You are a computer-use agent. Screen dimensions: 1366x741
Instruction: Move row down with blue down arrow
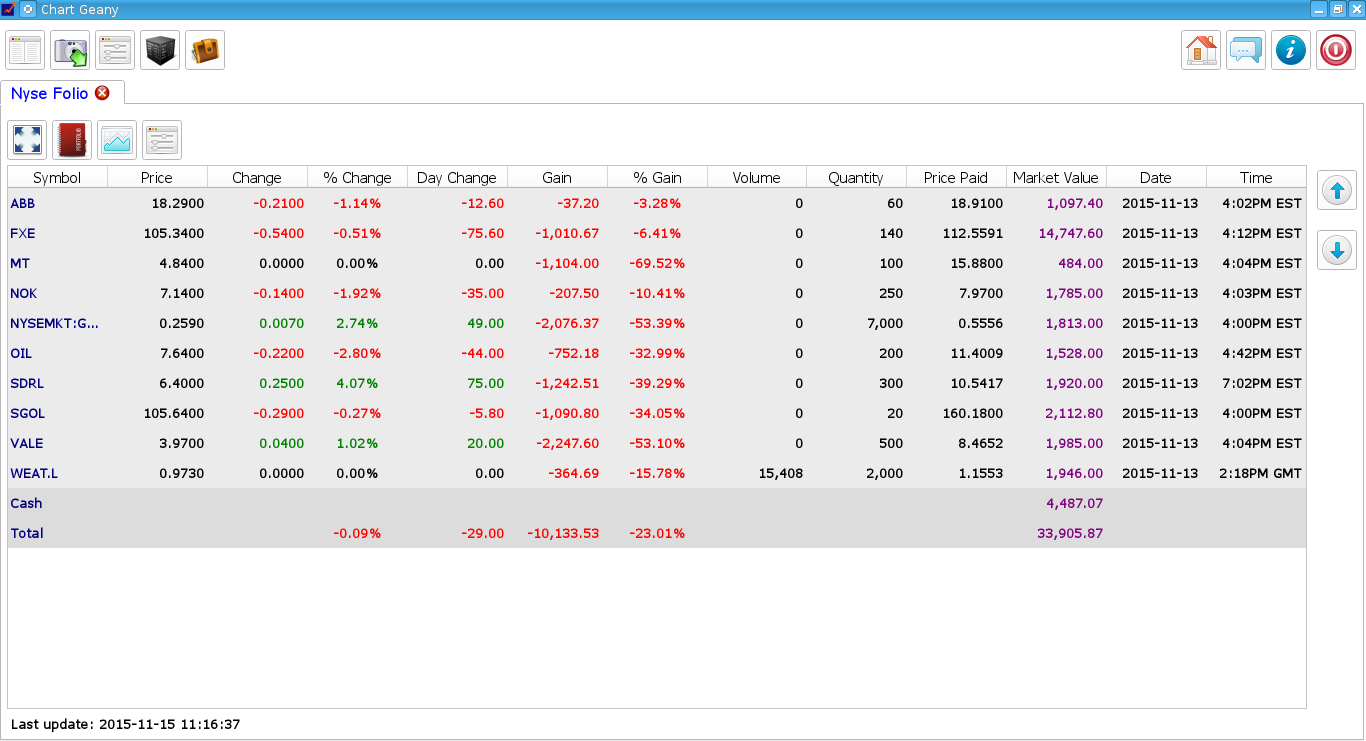(x=1337, y=250)
